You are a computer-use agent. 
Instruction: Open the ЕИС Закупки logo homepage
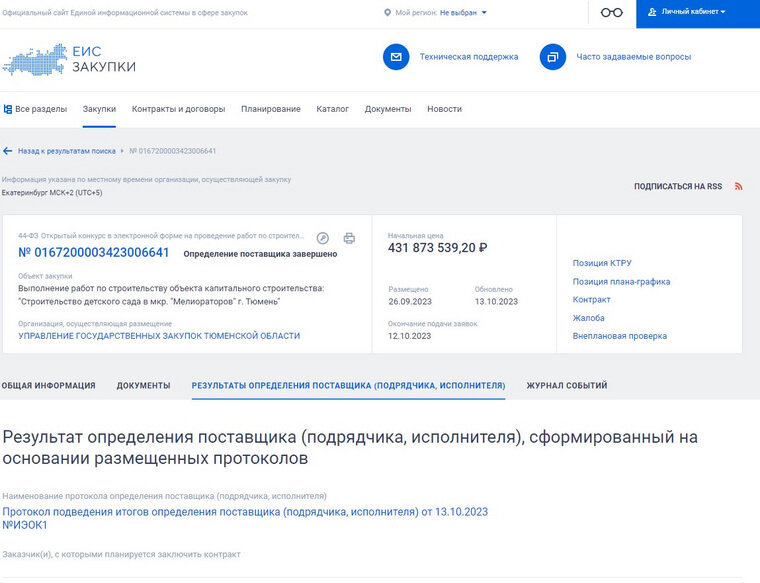click(x=69, y=59)
